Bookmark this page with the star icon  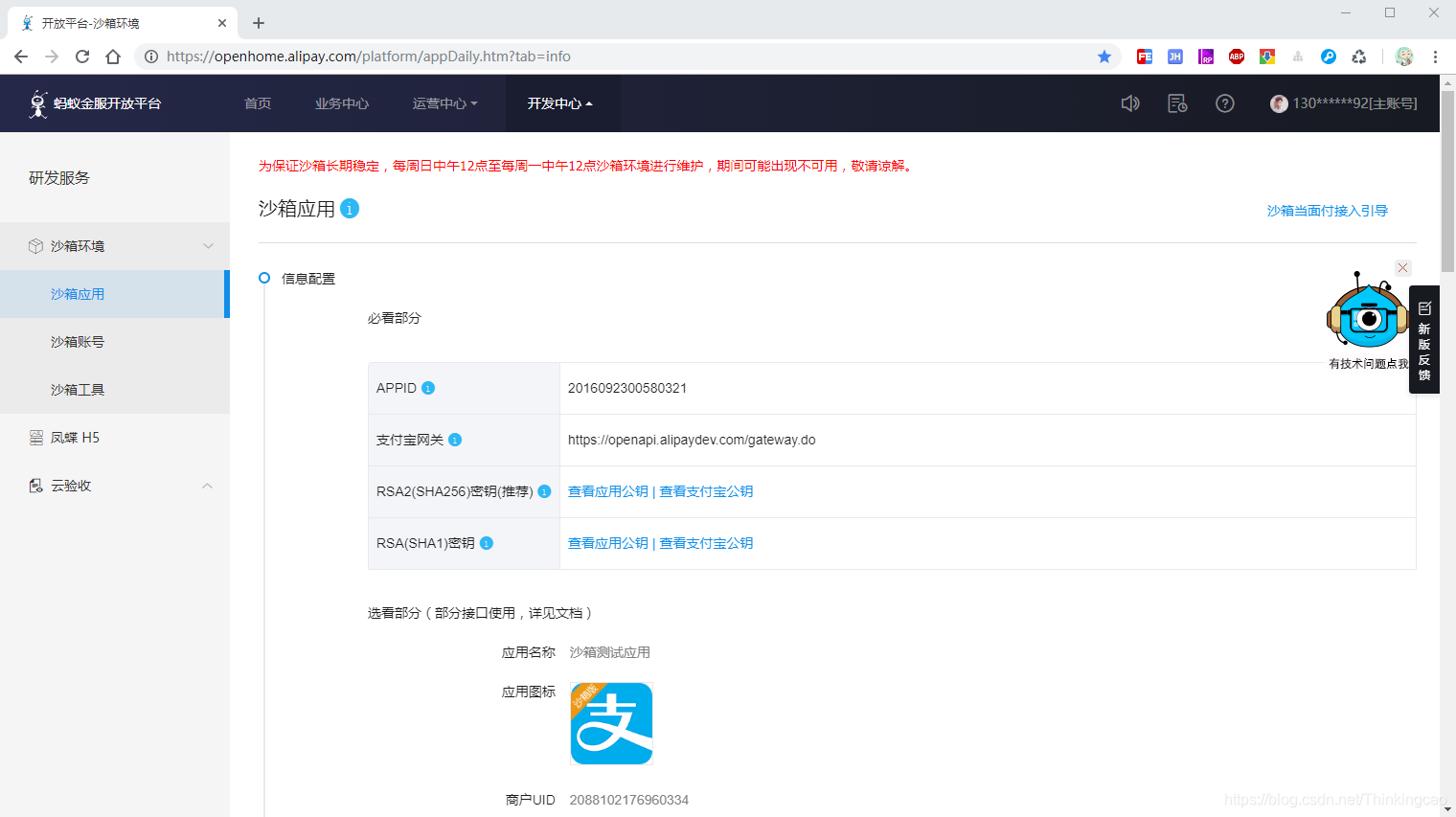(1104, 57)
